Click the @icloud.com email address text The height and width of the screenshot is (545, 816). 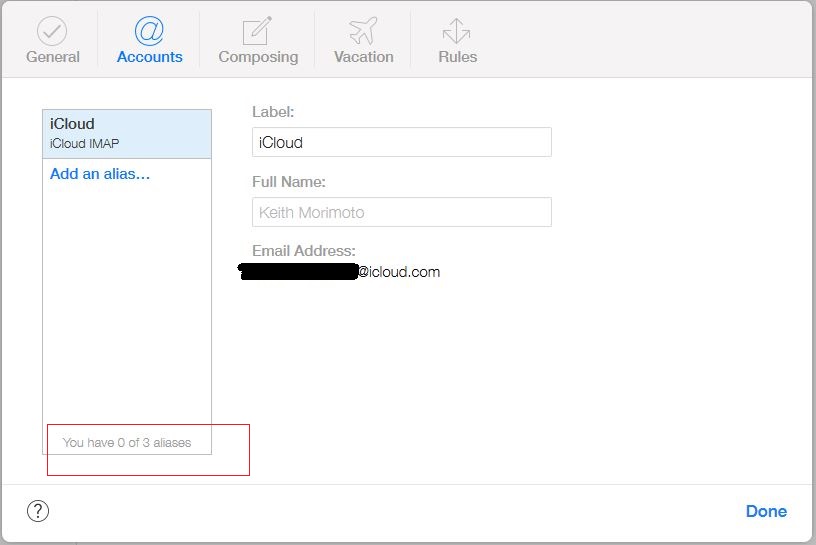click(x=399, y=272)
